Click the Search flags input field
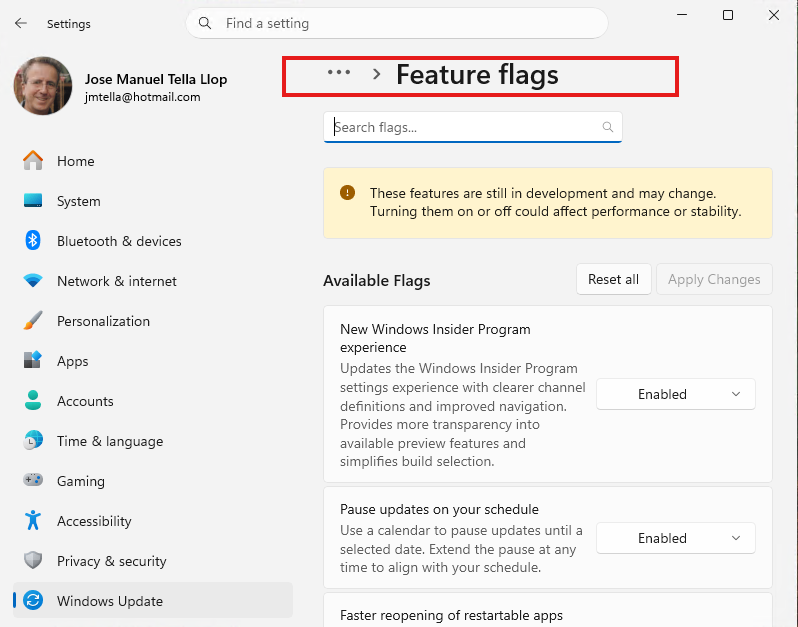 point(465,127)
